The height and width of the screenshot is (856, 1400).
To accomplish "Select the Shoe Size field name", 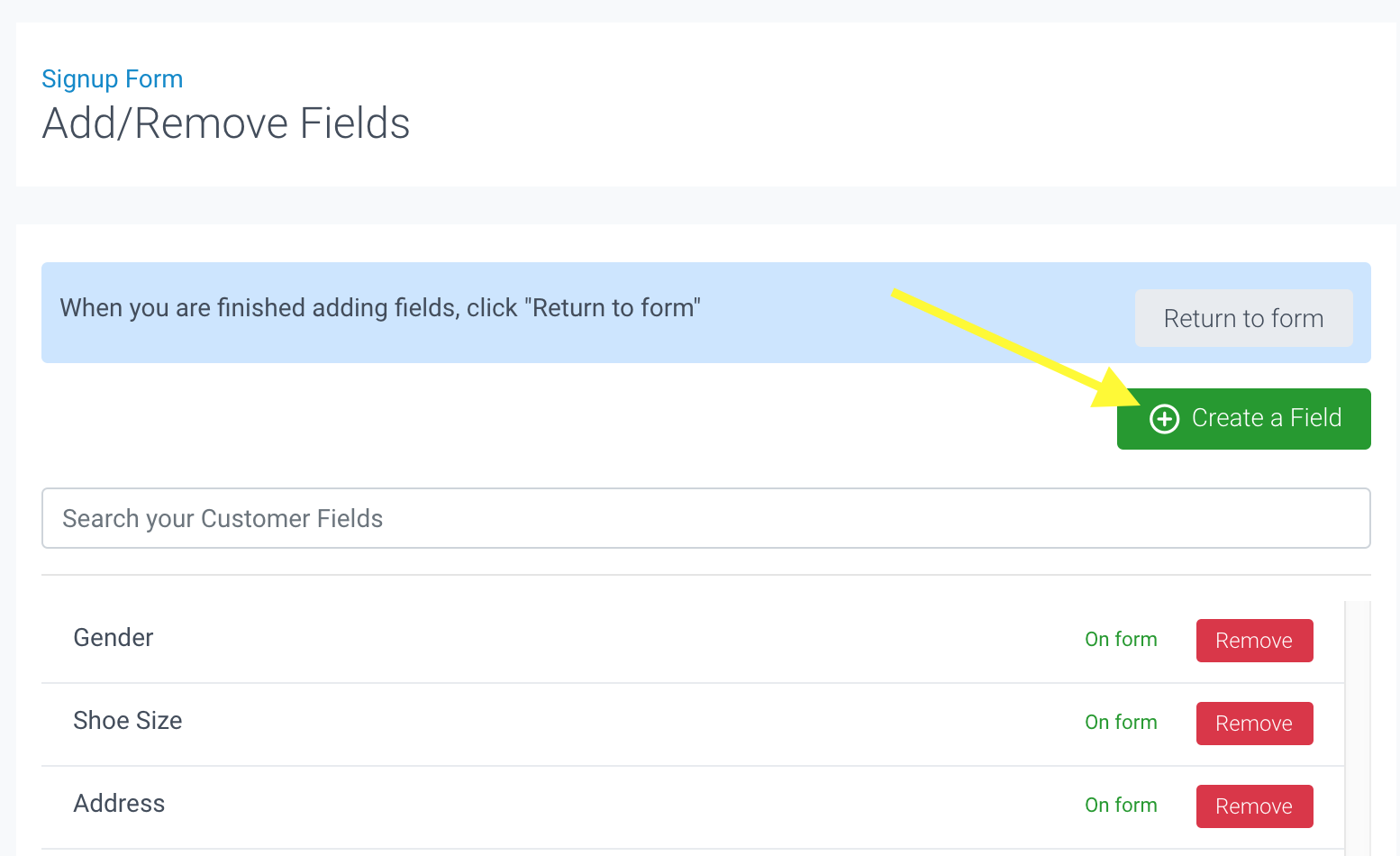I will click(128, 721).
